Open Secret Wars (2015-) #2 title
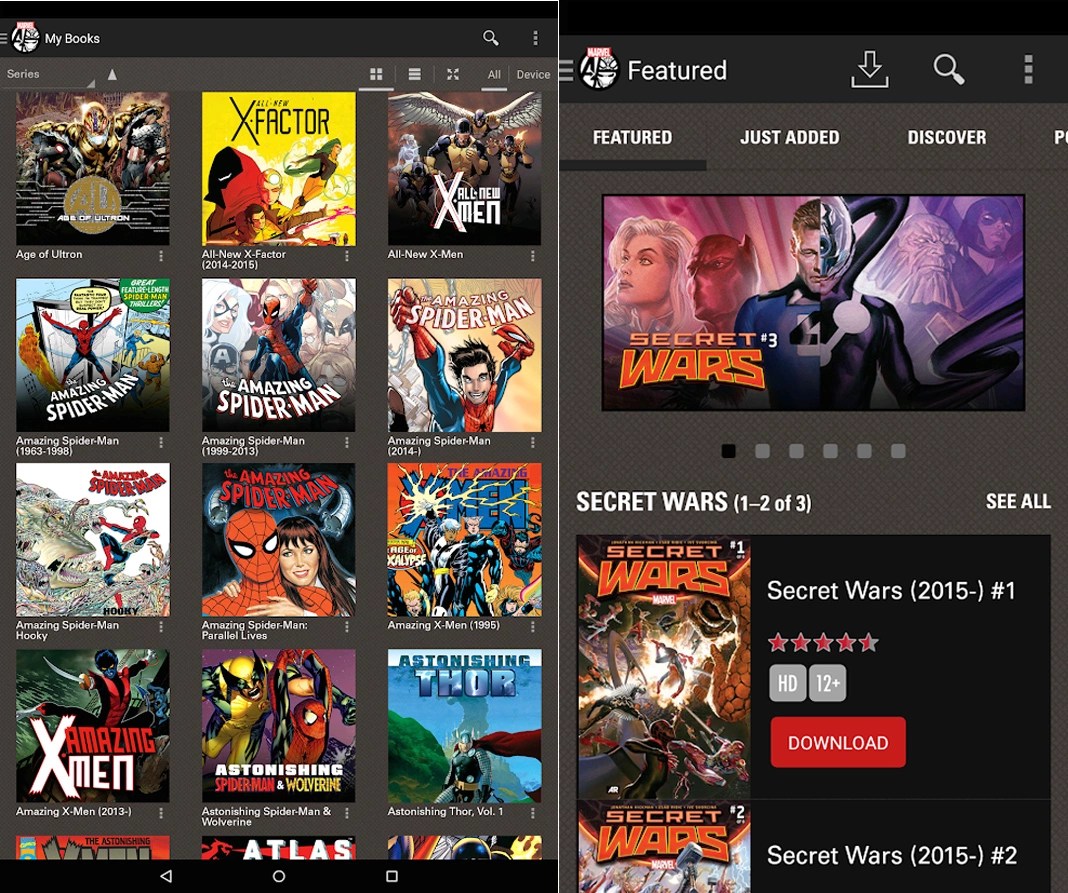This screenshot has width=1068, height=893. point(892,856)
